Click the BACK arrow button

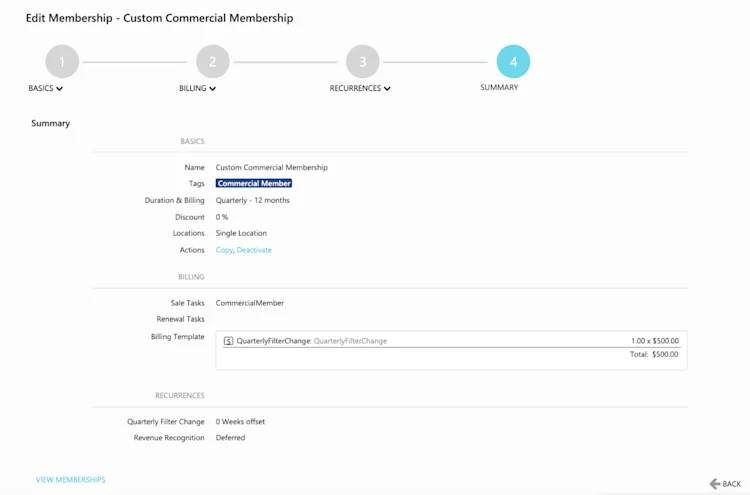725,484
